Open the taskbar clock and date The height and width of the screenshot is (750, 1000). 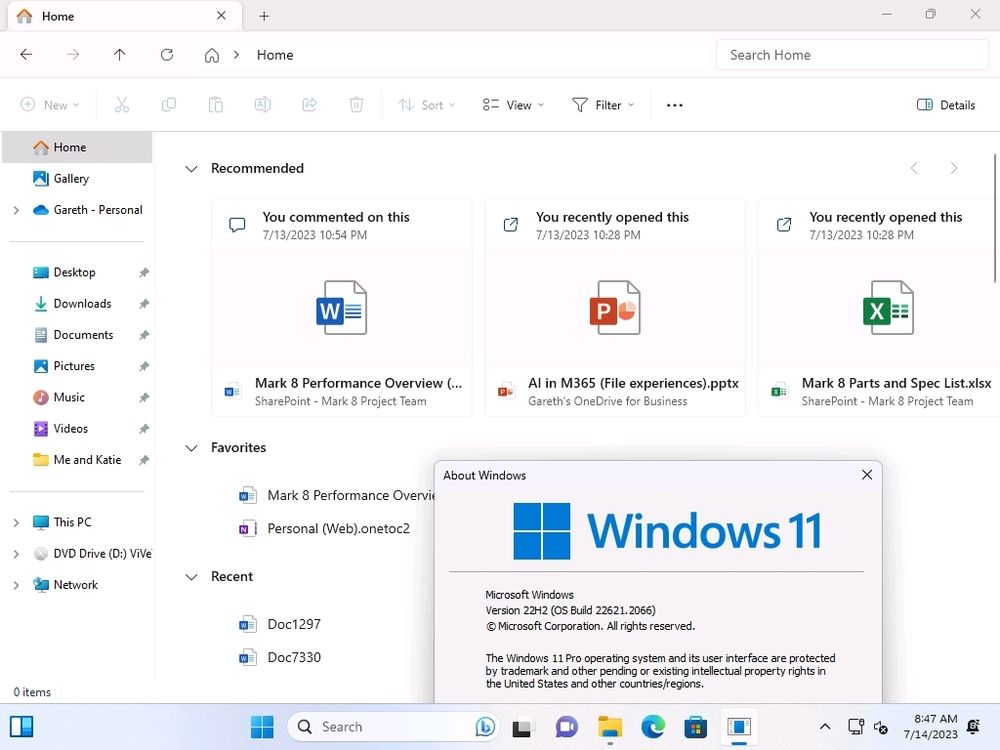pos(930,726)
